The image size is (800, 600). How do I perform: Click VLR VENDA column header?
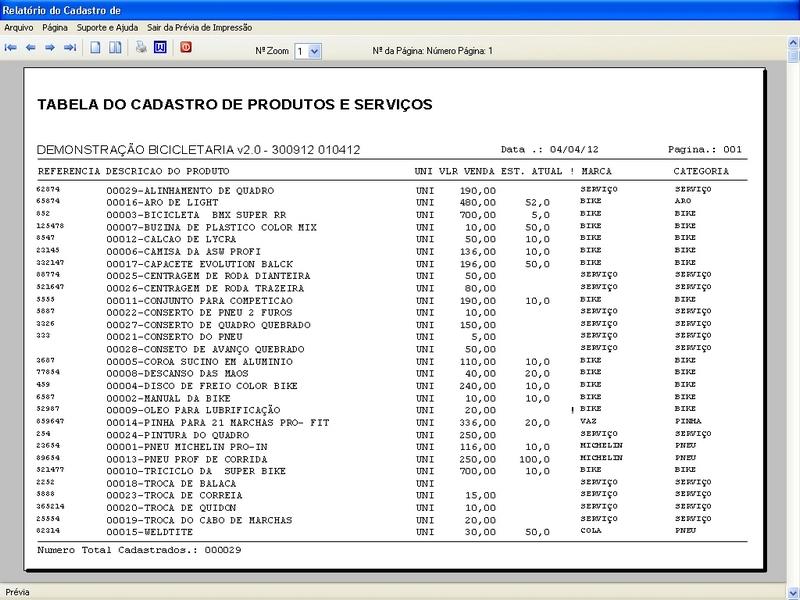pos(467,171)
